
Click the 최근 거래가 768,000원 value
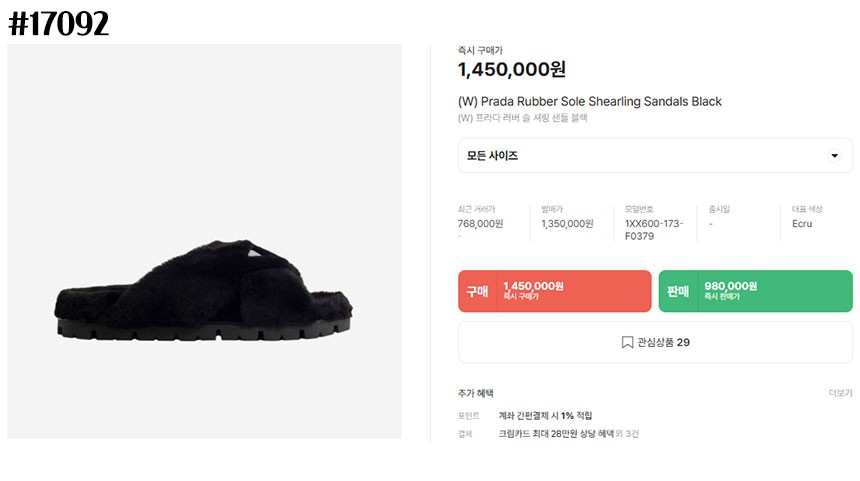[x=480, y=224]
